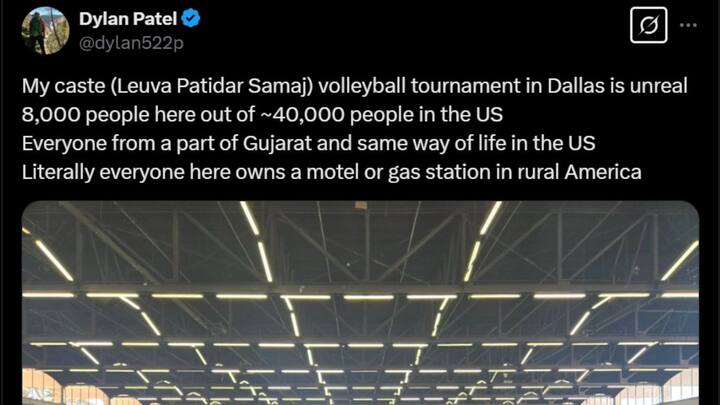
Task: Open the three-dot more options menu
Action: [688, 25]
